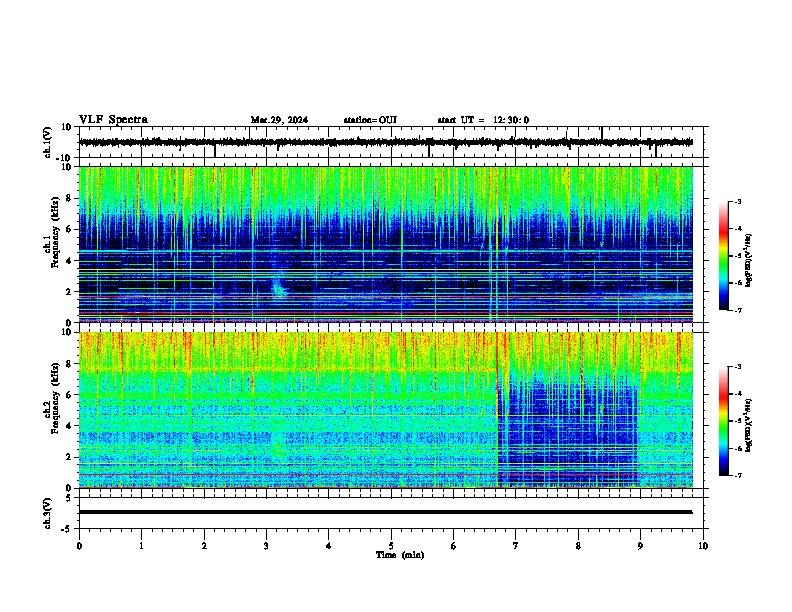792x612 pixels.
Task: Click time axis tick label "1"
Action: (x=141, y=546)
